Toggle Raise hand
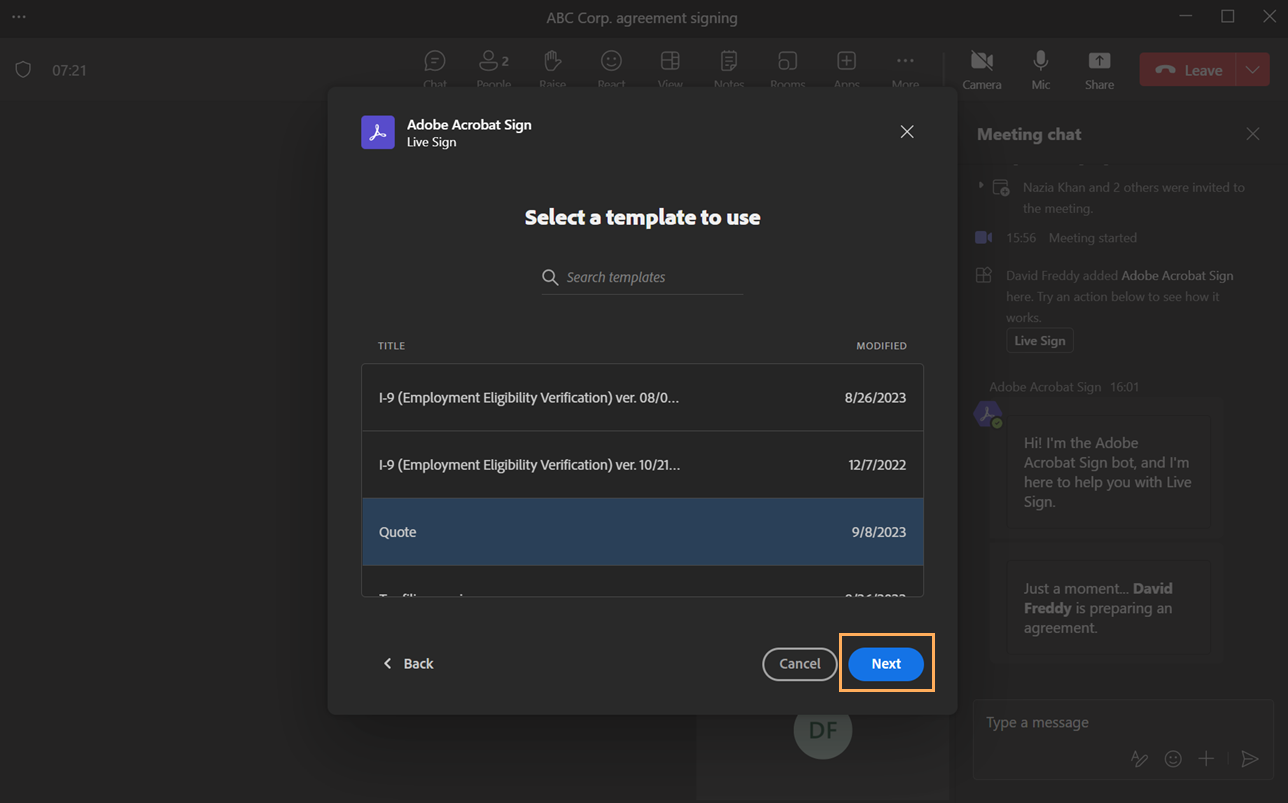The image size is (1288, 803). [552, 62]
